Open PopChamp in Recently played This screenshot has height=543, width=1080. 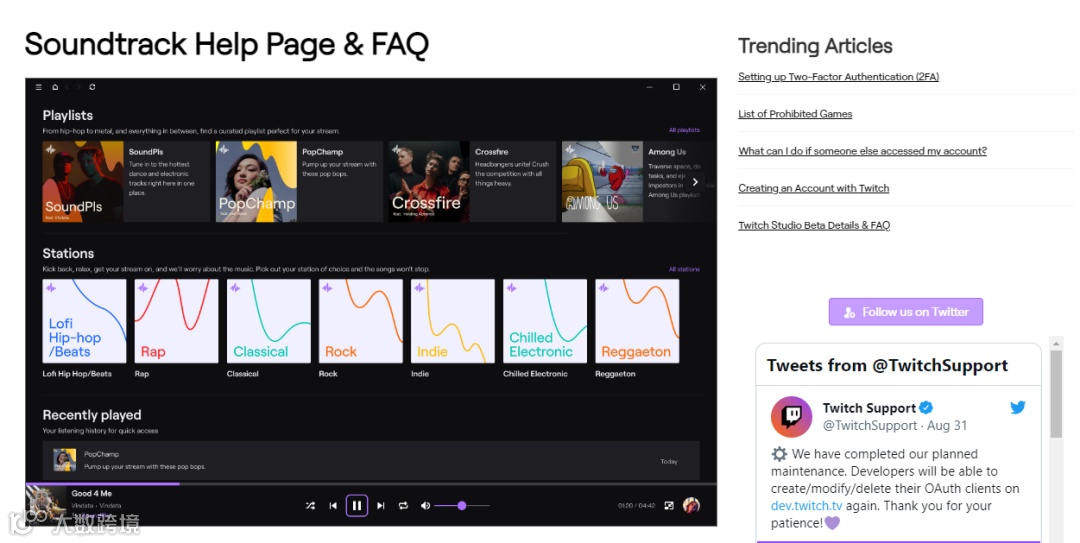pyautogui.click(x=371, y=460)
